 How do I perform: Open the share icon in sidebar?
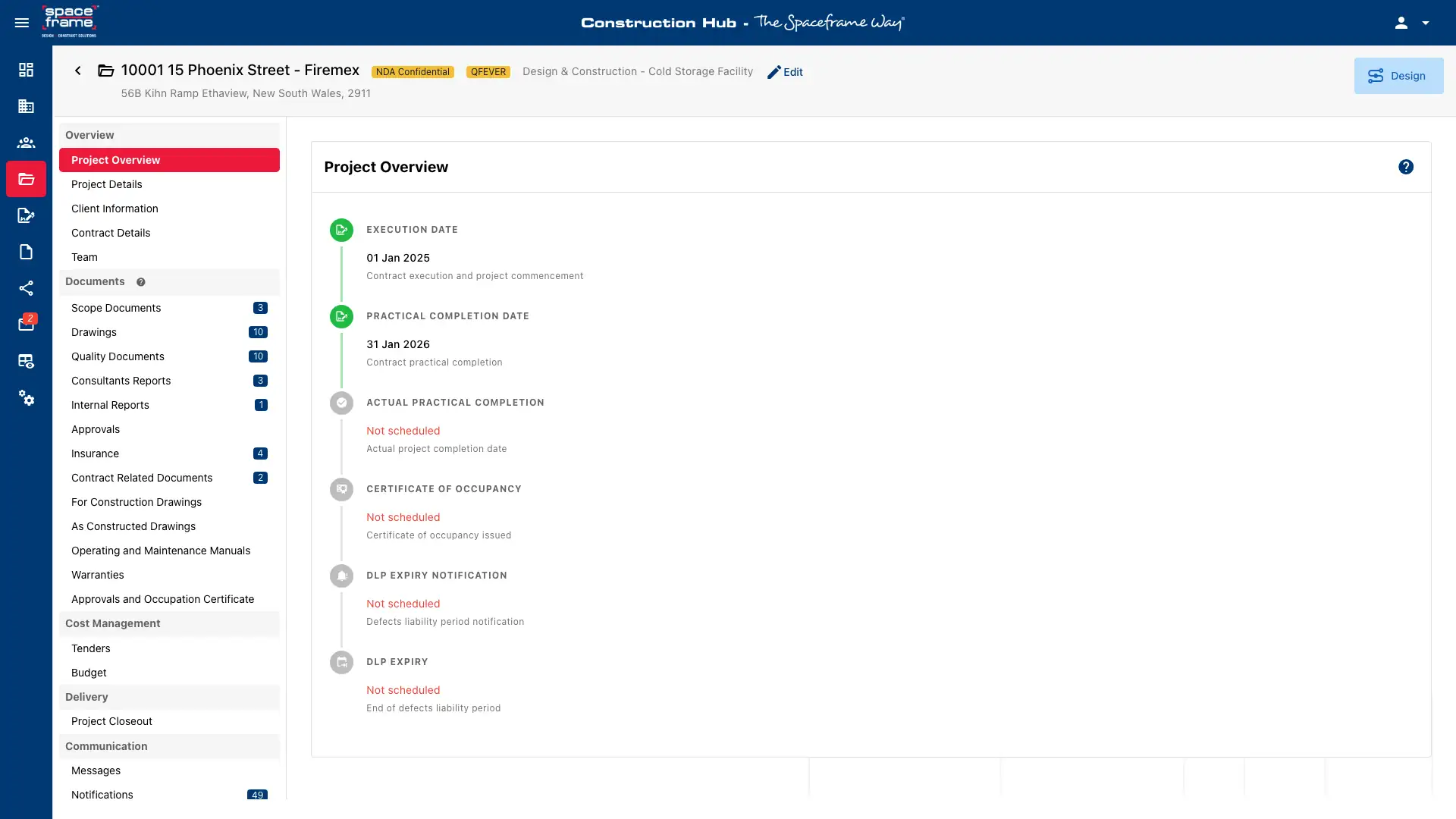click(26, 288)
